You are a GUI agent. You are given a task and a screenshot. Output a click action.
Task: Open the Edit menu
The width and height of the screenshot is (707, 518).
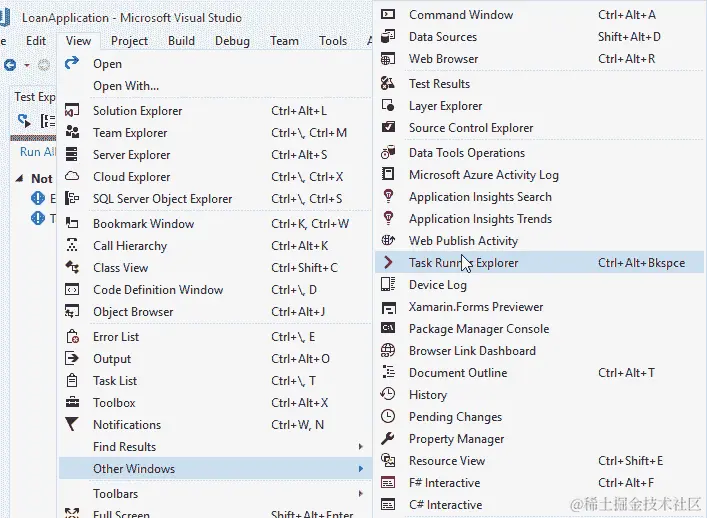[36, 41]
